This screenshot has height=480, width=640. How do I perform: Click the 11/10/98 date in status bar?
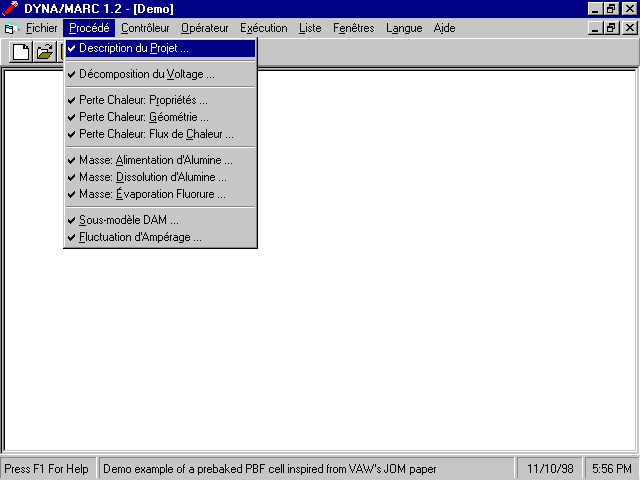(550, 469)
